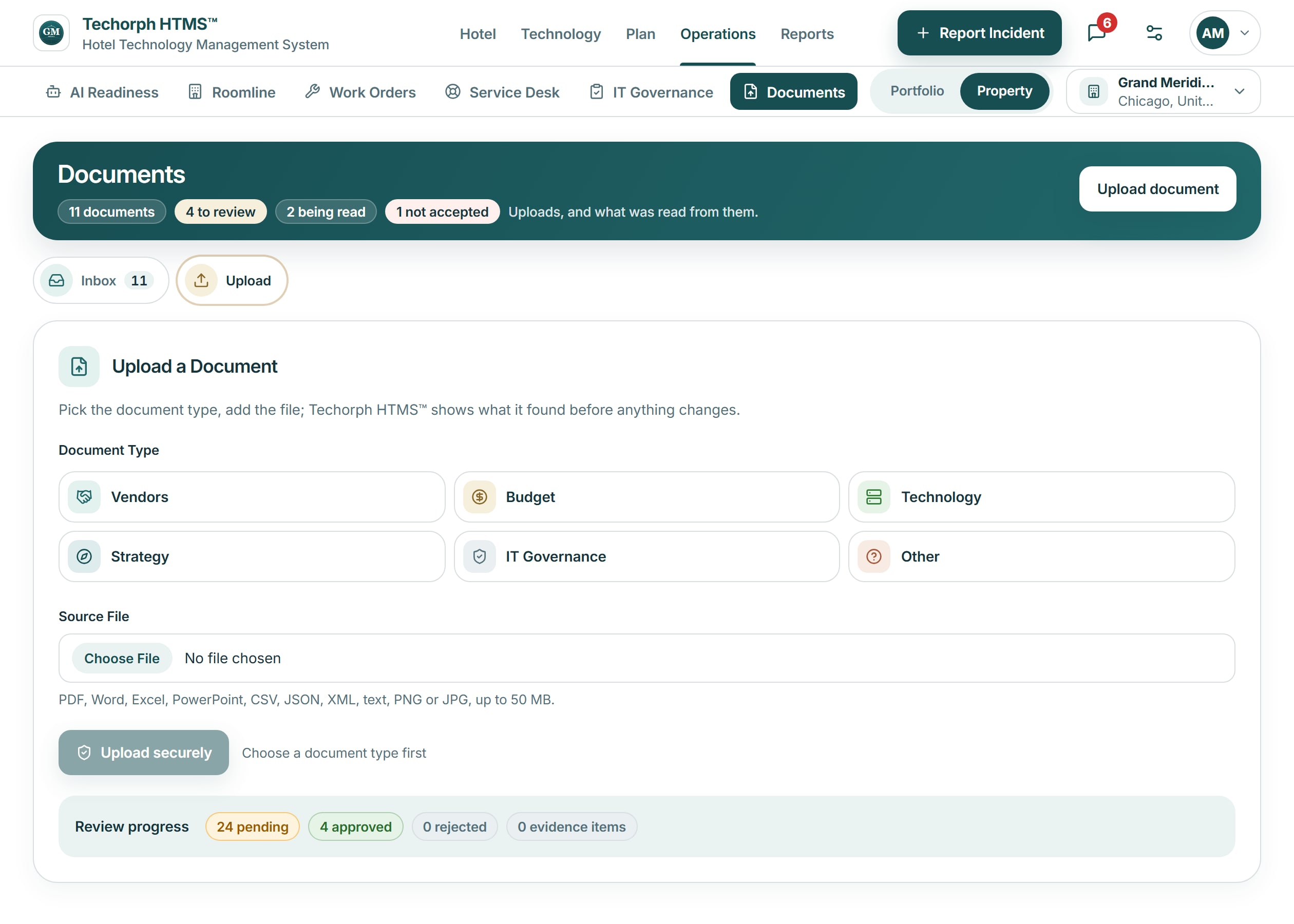Open the IT Governance sub-navigation tab
The image size is (1294, 924).
pyautogui.click(x=651, y=91)
